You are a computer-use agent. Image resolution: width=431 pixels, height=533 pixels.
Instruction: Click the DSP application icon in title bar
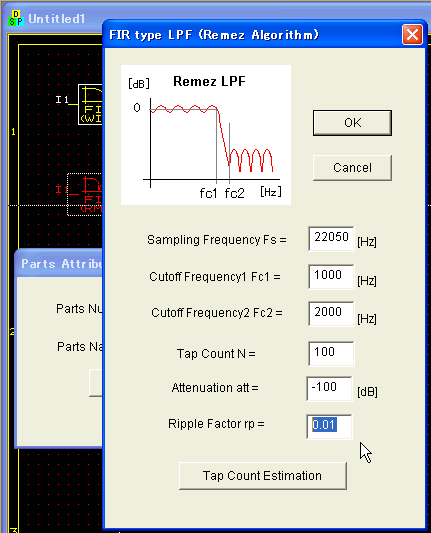point(16,18)
